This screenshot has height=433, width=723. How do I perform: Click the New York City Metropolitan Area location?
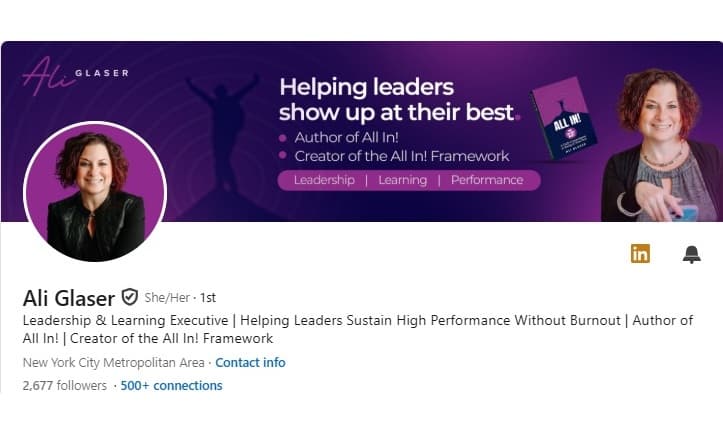(113, 362)
